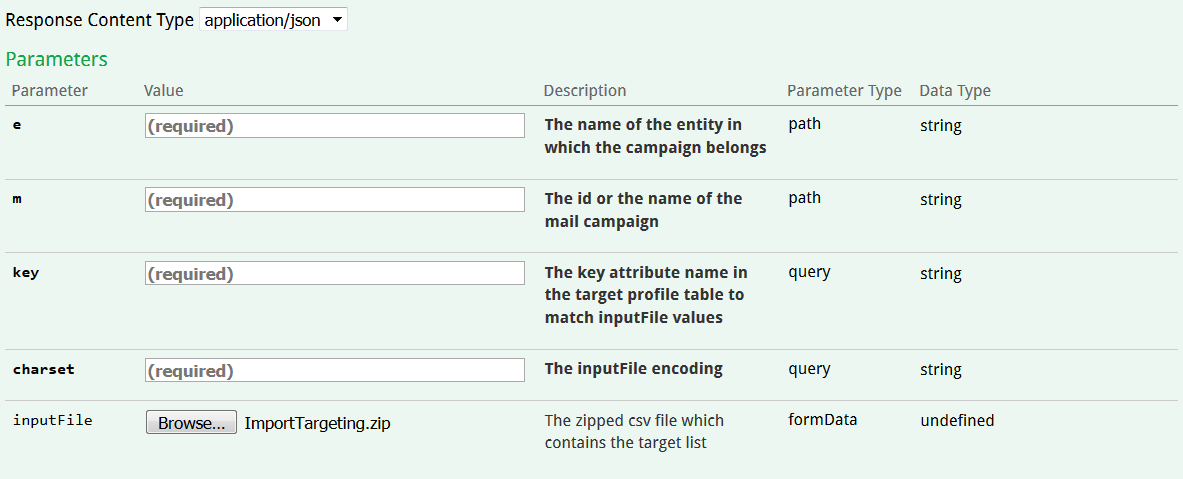
Task: Select the Value column header
Action: (164, 91)
